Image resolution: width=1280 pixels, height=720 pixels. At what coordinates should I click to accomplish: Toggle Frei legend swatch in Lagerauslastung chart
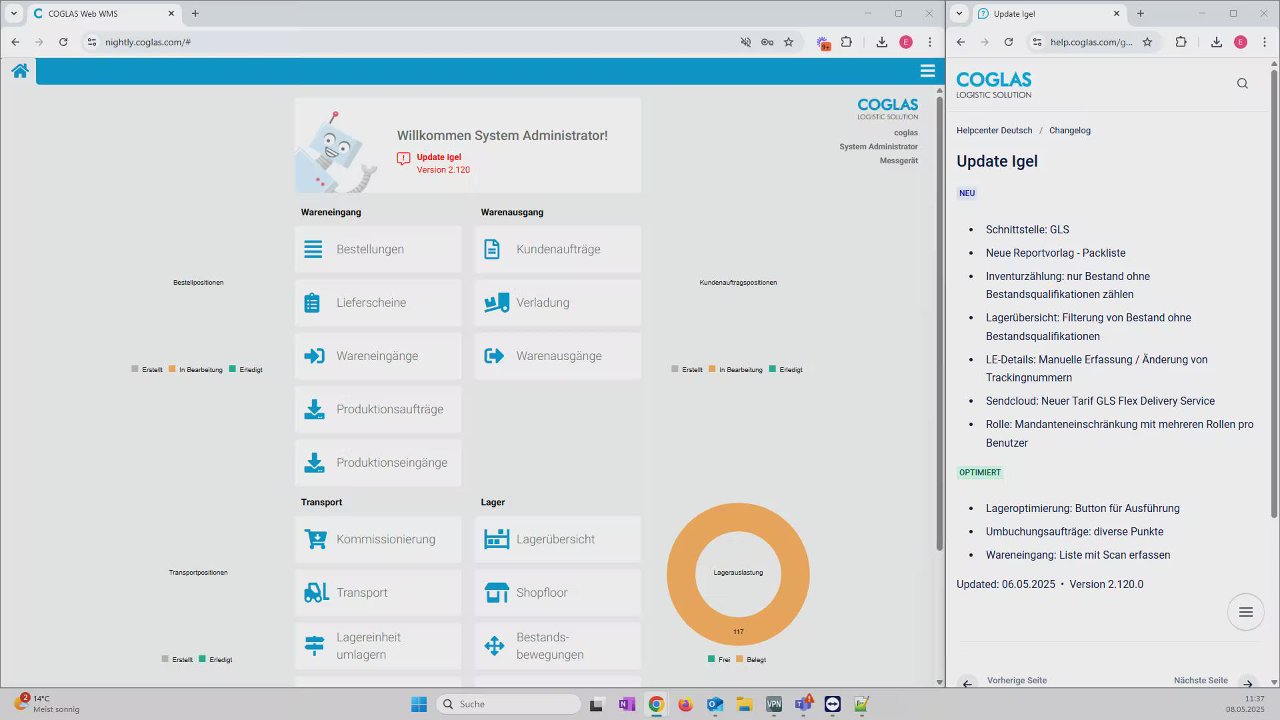click(711, 659)
